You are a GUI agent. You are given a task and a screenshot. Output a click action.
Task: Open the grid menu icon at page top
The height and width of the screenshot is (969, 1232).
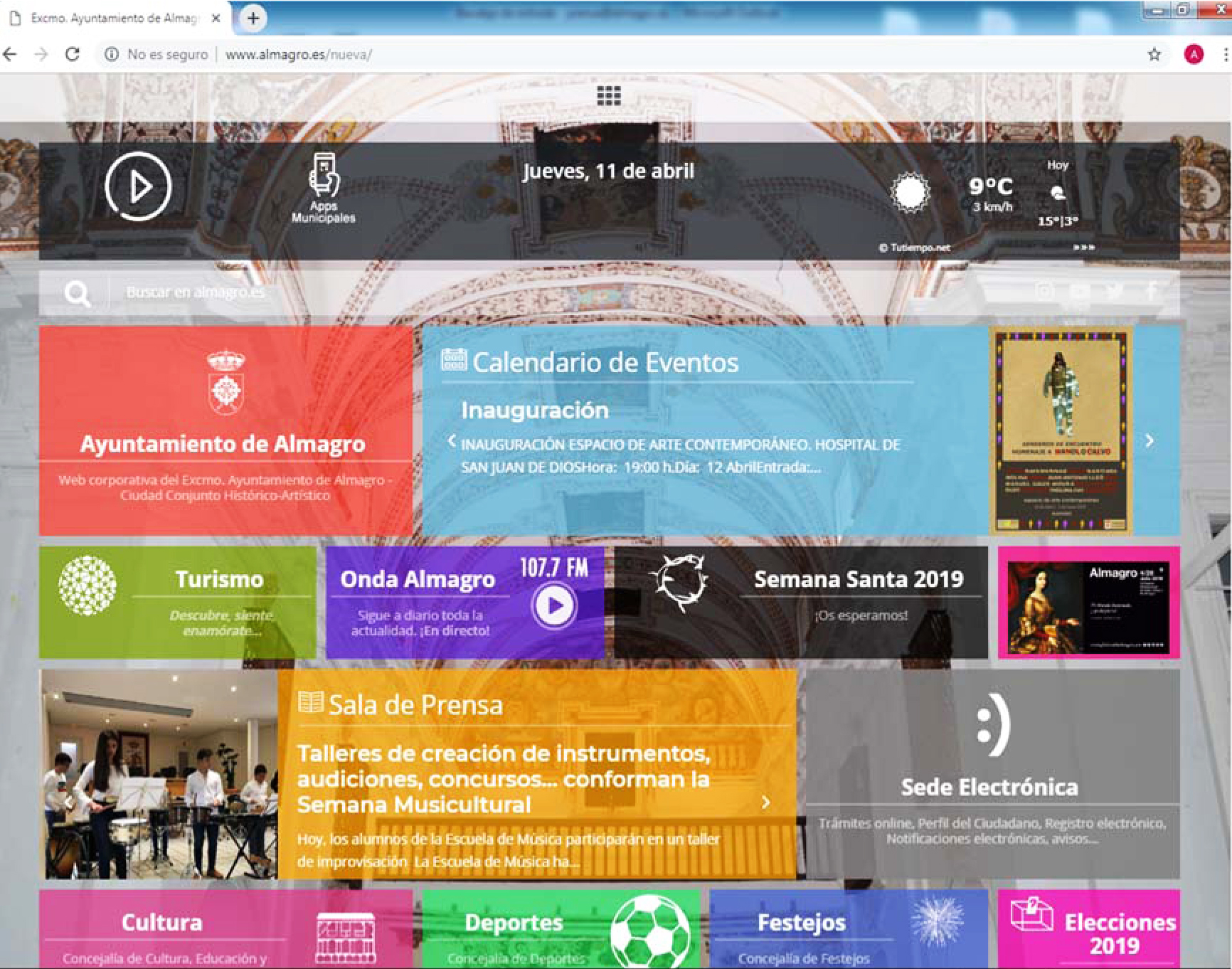click(608, 95)
